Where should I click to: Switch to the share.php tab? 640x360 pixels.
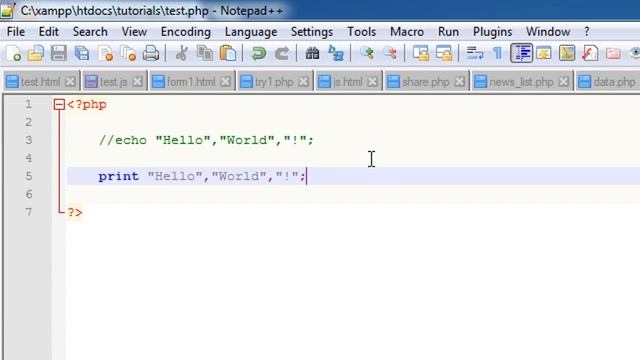[426, 82]
